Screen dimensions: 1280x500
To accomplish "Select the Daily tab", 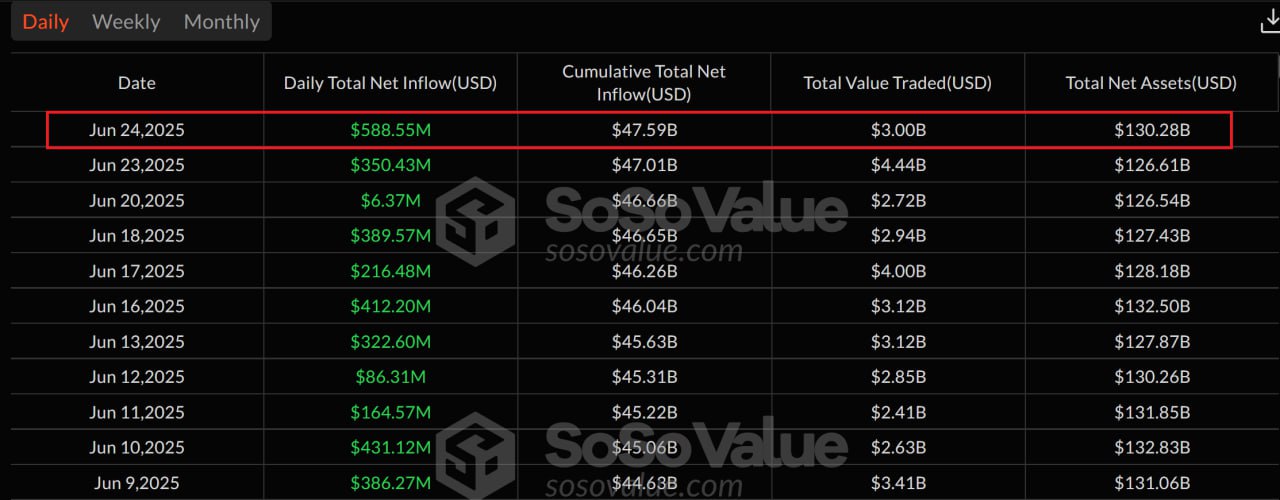I will click(x=46, y=22).
